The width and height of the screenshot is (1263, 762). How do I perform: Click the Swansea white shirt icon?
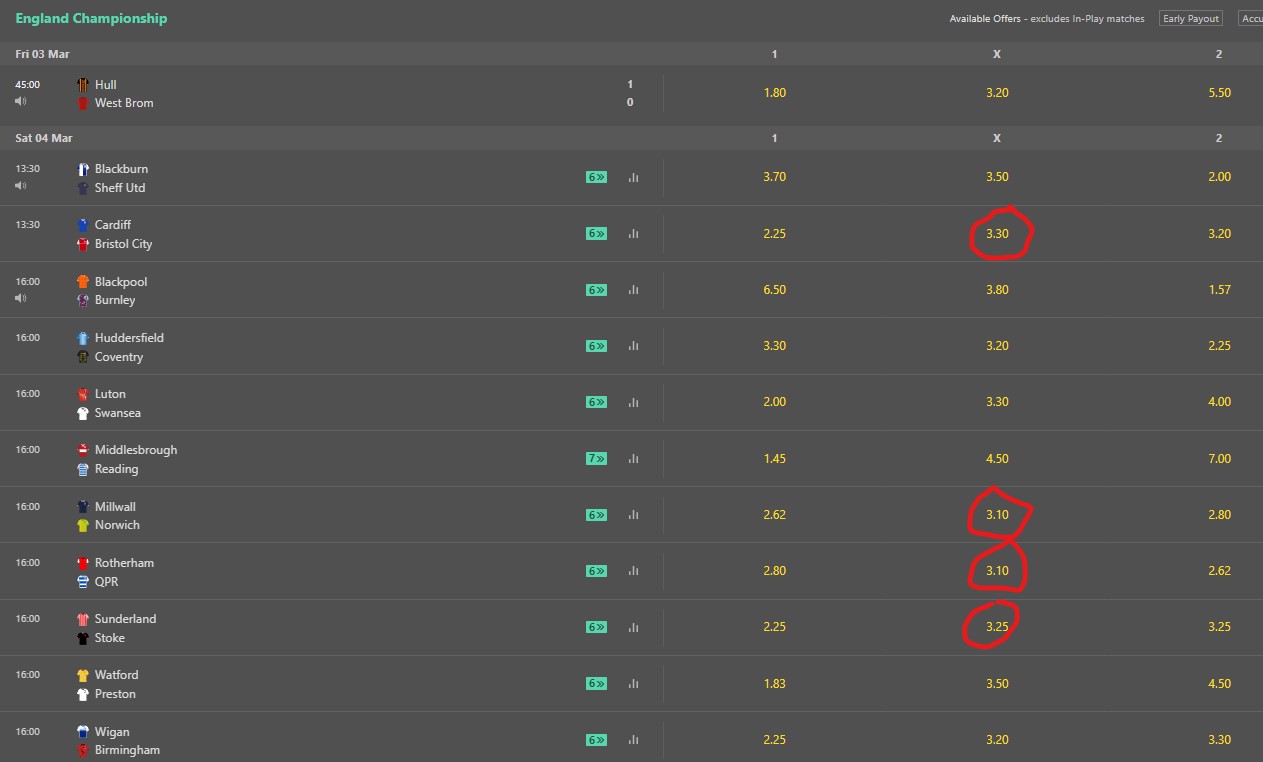click(x=83, y=413)
